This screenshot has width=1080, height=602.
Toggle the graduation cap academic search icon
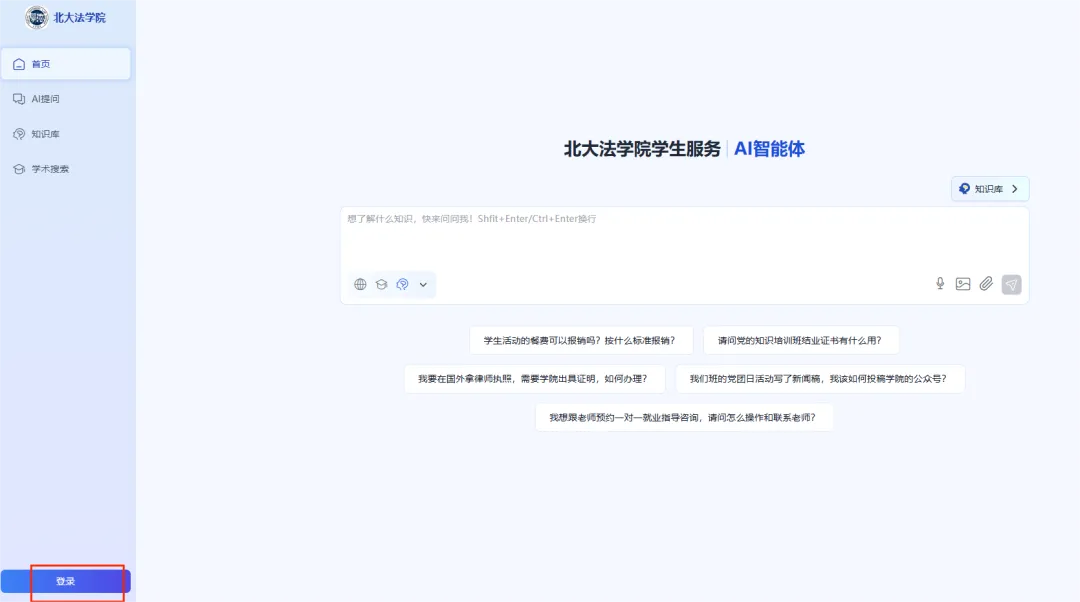tap(382, 284)
